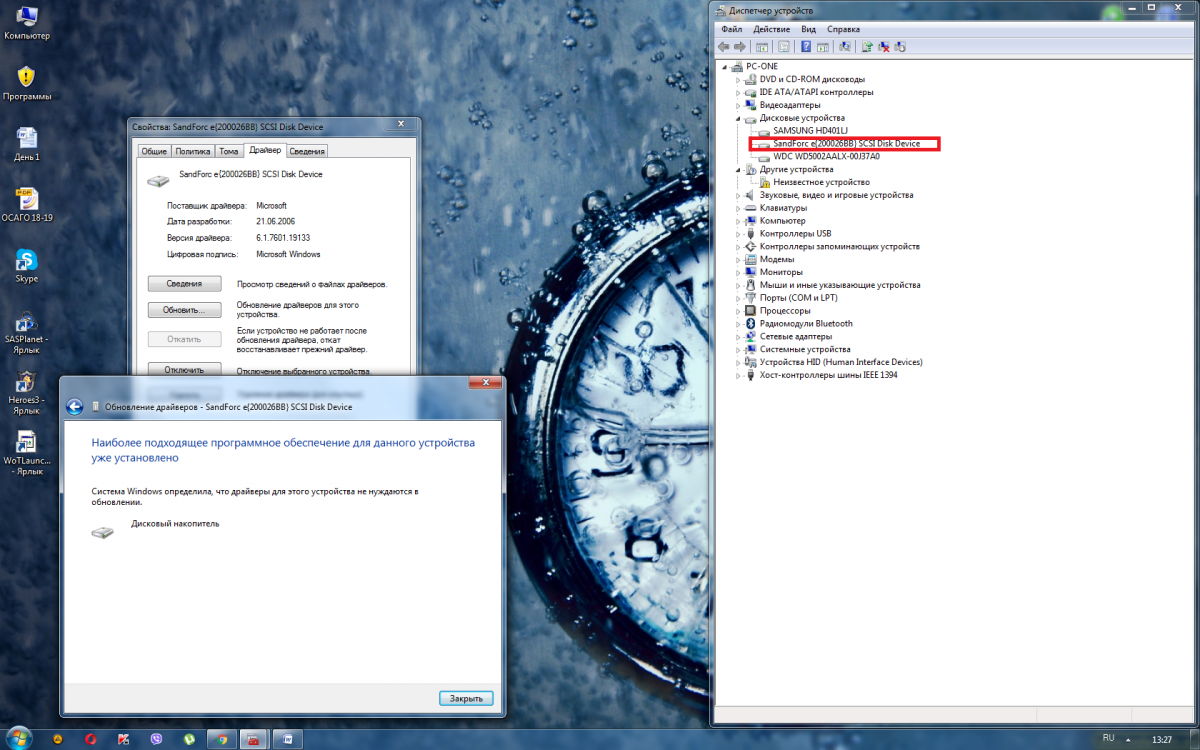
Task: Open the Справка menu
Action: pyautogui.click(x=844, y=29)
